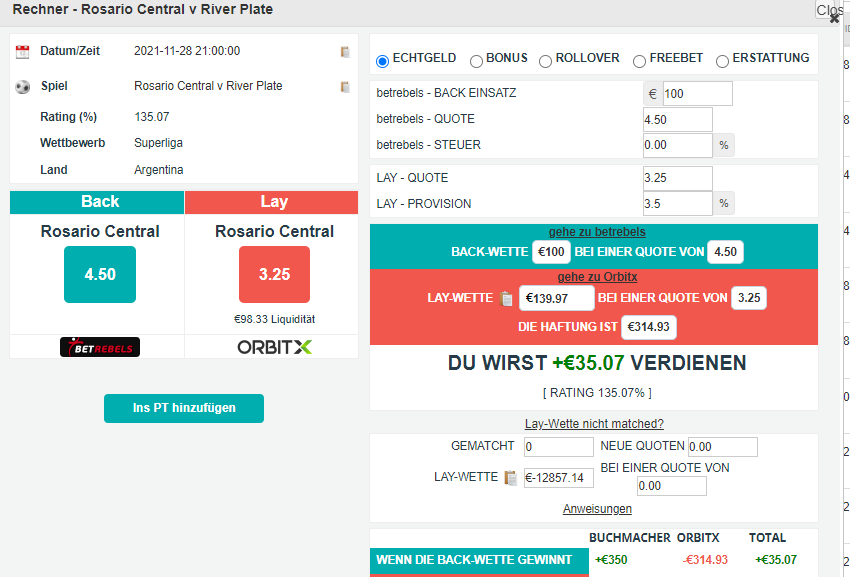
Task: Copy the Spiel match name clipboard icon
Action: (x=345, y=87)
